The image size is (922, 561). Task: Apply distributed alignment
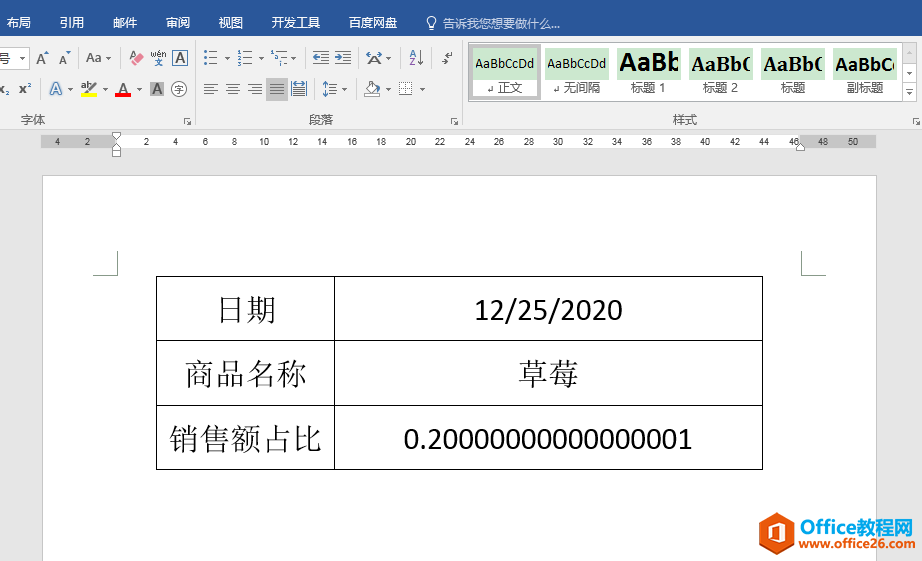pos(299,89)
